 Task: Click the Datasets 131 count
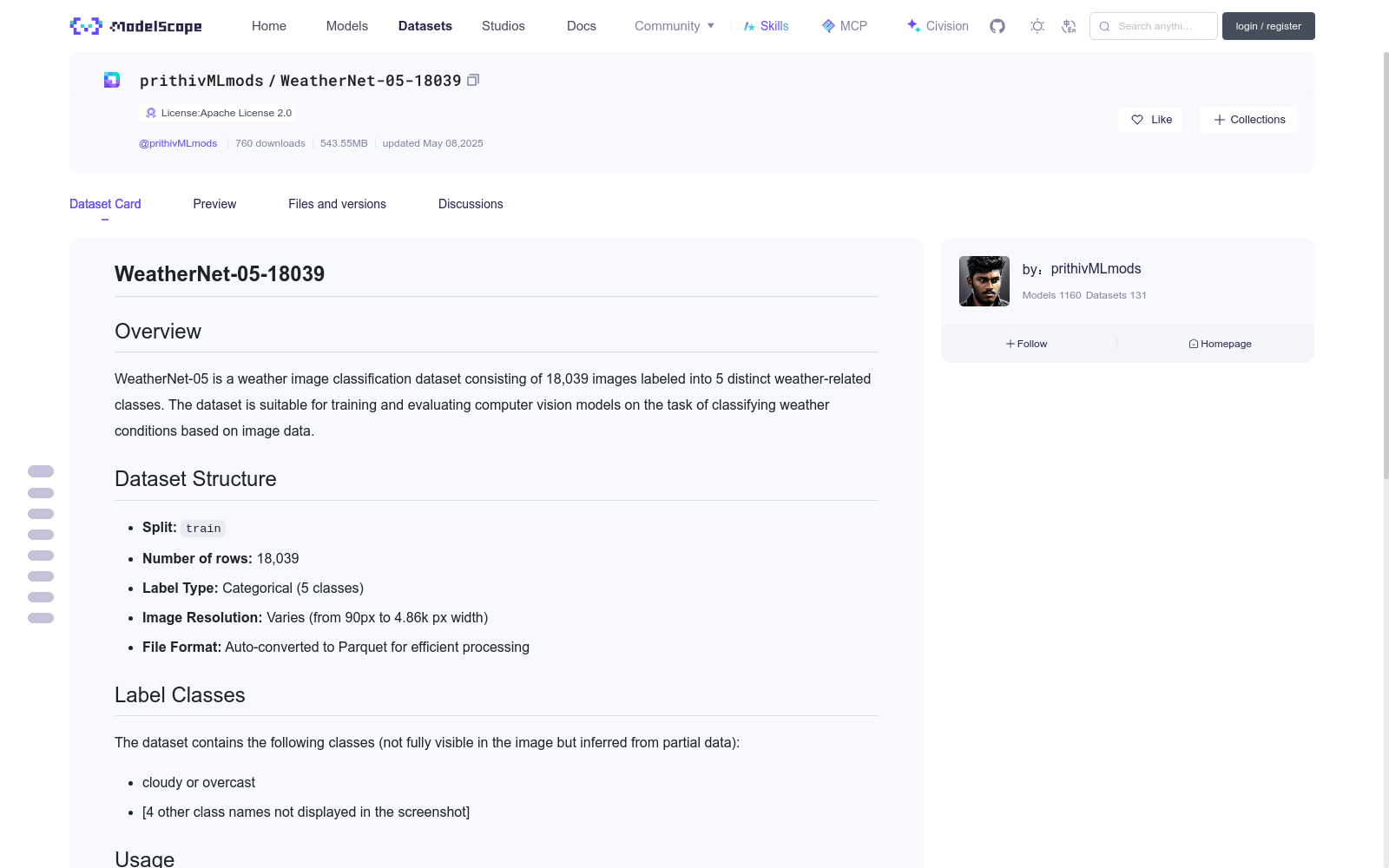pyautogui.click(x=1116, y=295)
